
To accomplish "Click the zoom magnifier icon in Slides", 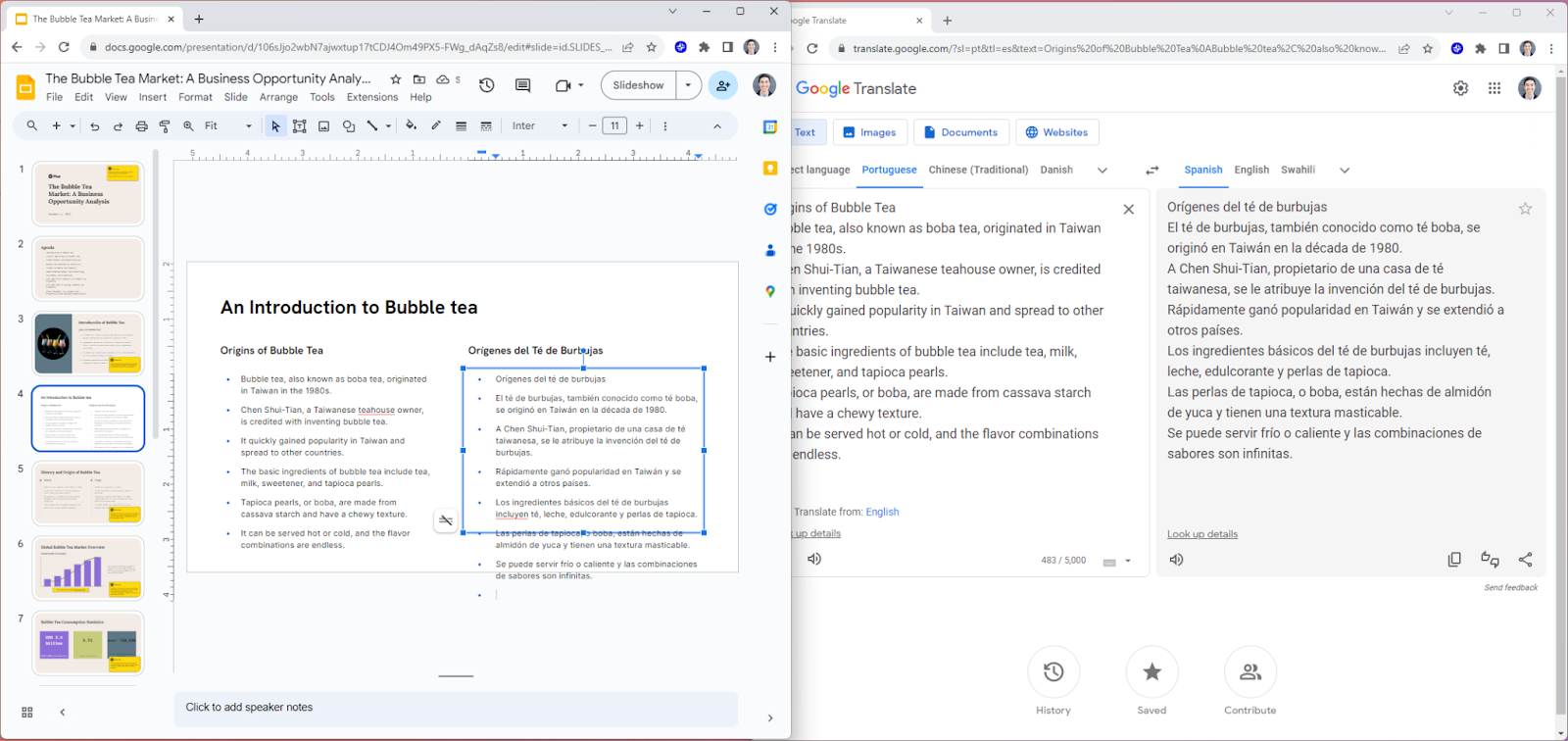I will (188, 125).
